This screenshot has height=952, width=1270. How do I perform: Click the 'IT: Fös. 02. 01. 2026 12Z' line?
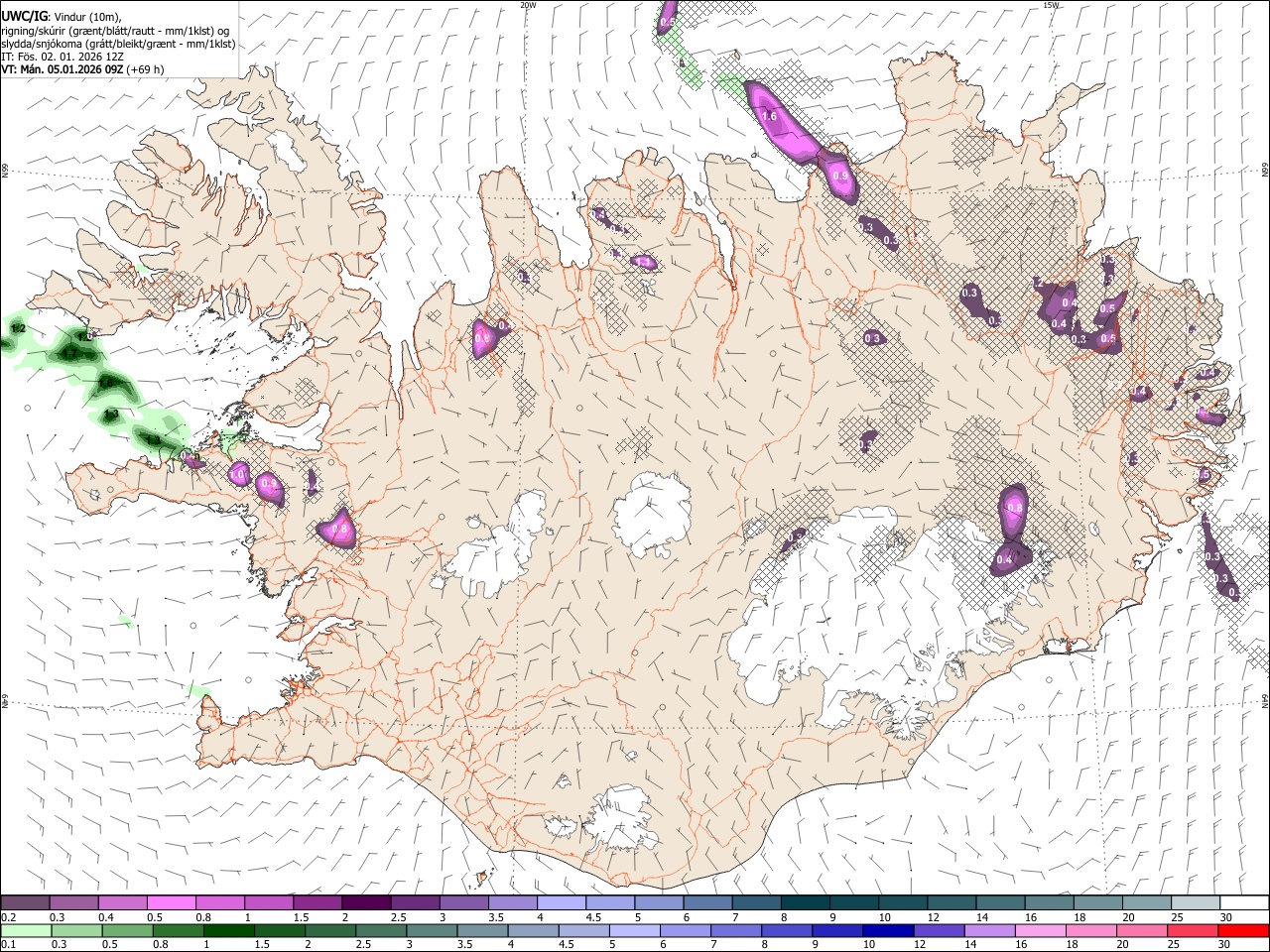[63, 57]
